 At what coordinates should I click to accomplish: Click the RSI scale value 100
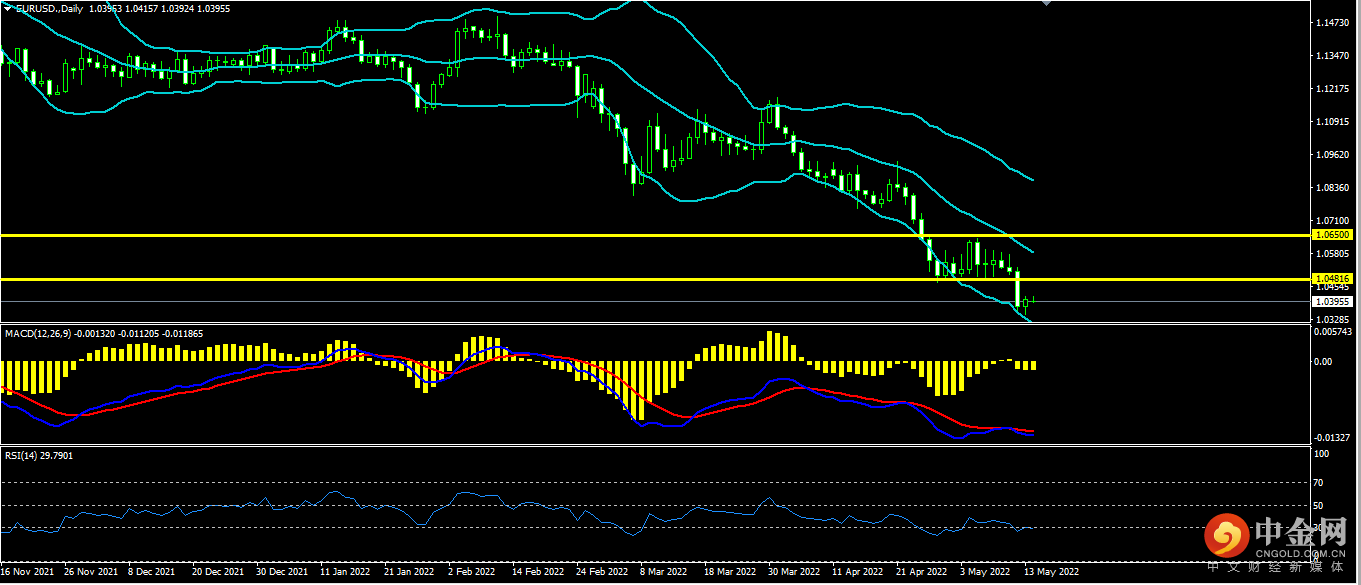coord(1321,454)
